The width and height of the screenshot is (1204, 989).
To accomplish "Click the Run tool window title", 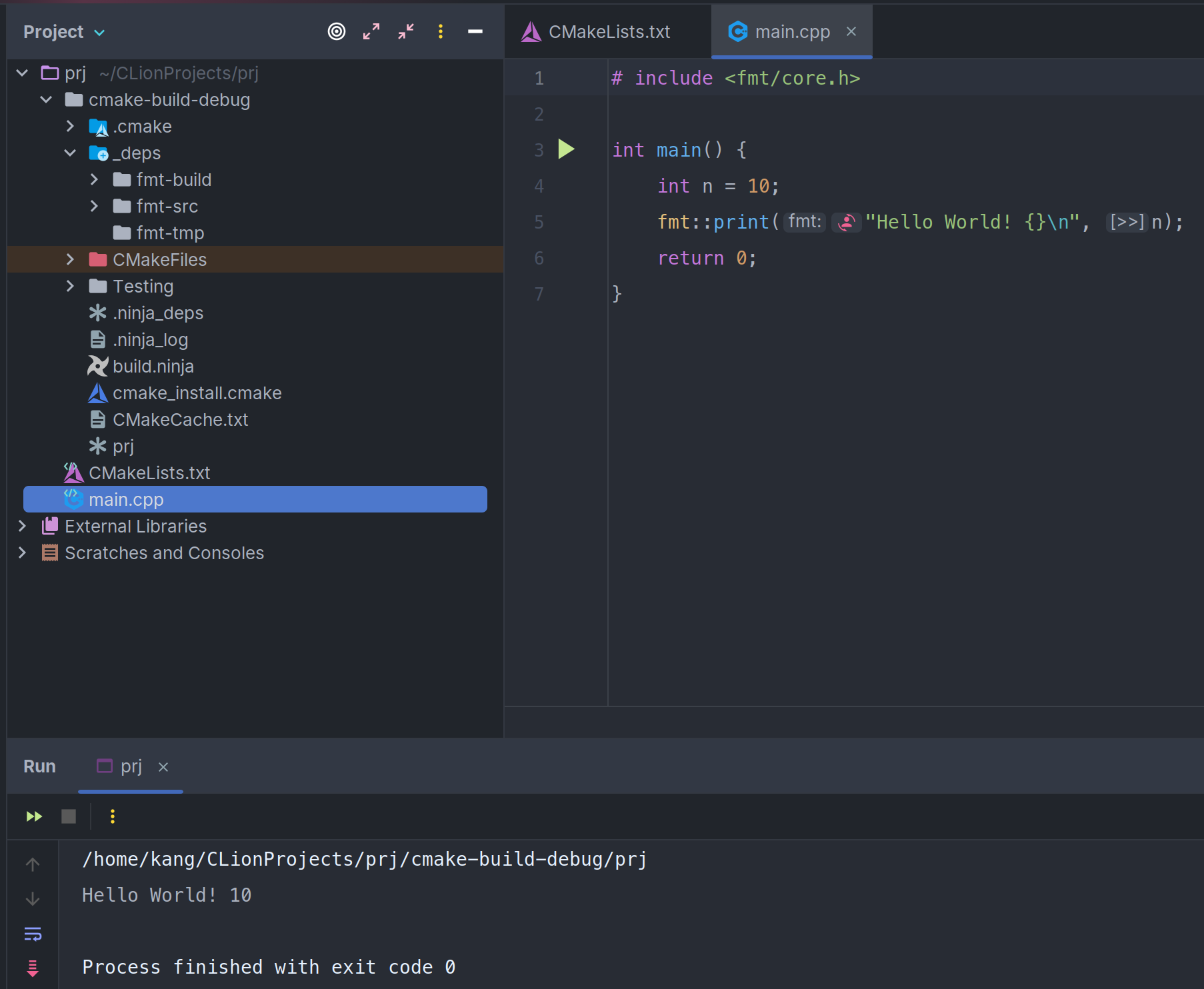I will [39, 766].
